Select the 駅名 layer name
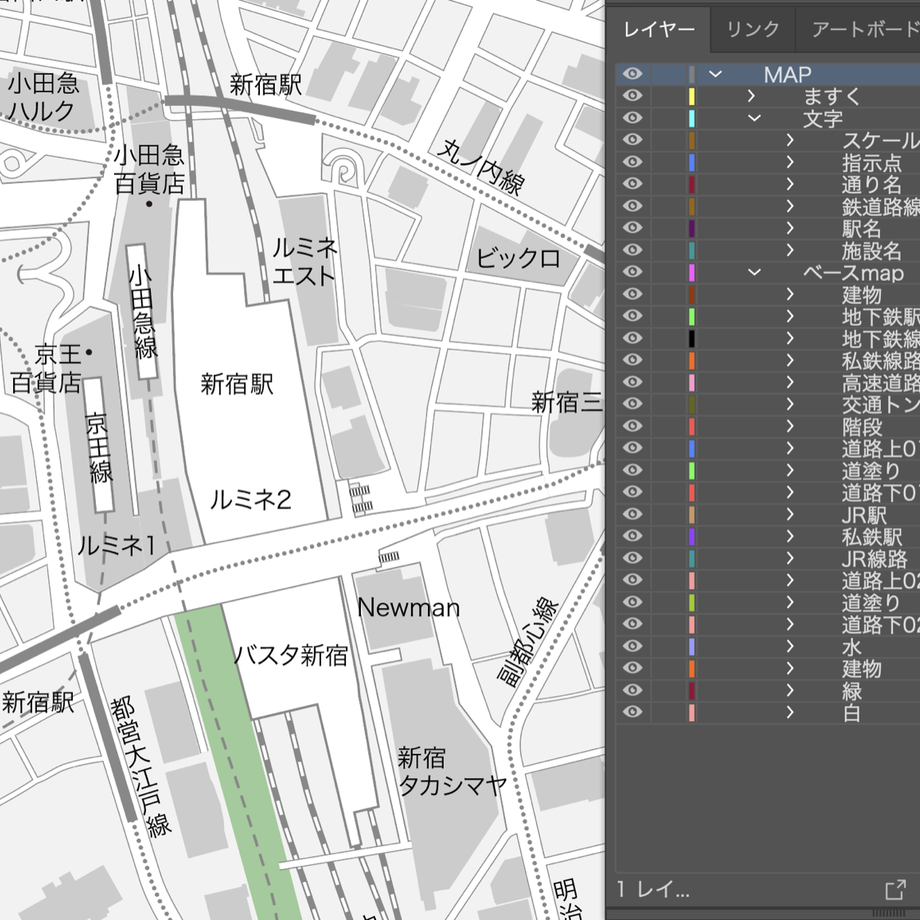The width and height of the screenshot is (920, 920). 861,228
